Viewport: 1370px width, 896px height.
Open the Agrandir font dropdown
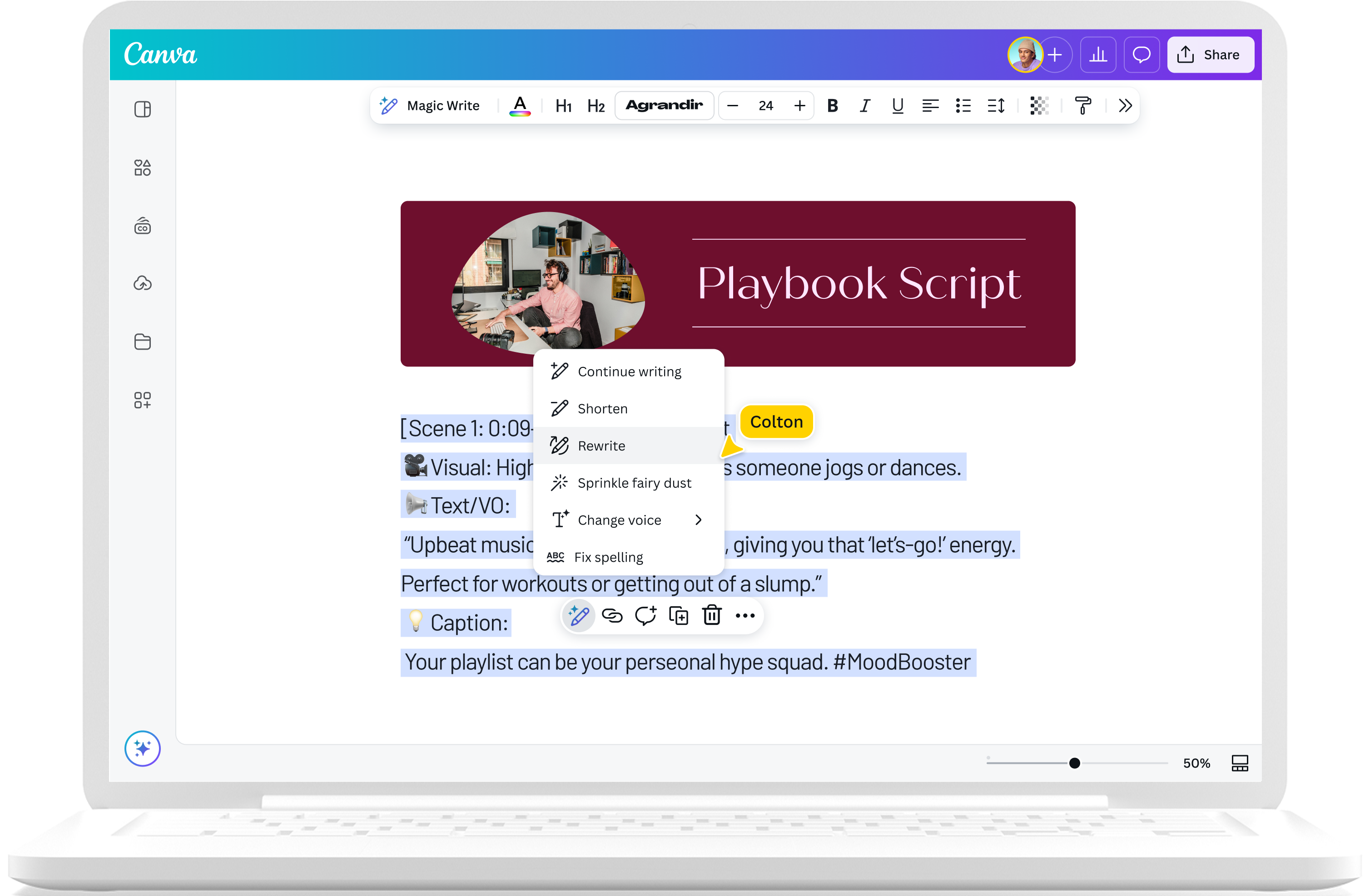[664, 105]
